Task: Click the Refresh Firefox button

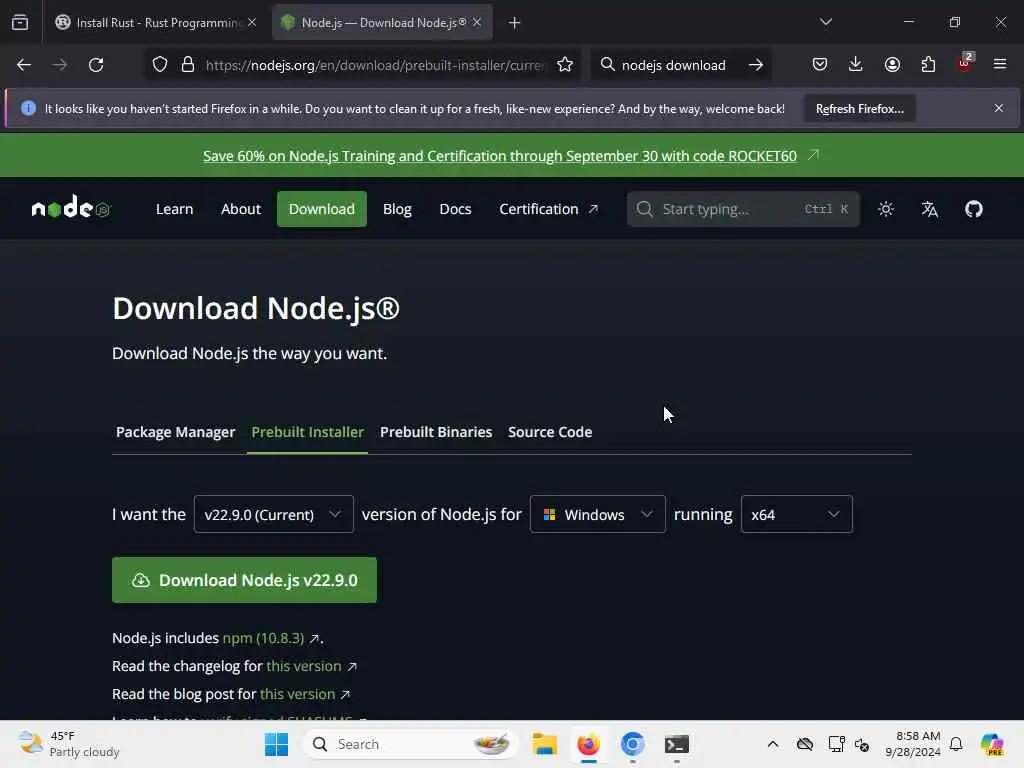Action: 859,108
